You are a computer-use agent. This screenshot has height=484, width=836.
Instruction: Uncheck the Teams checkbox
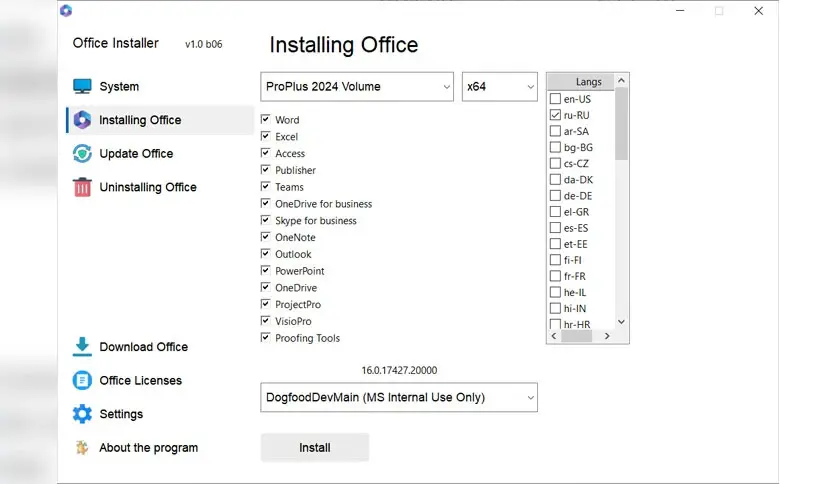click(266, 187)
